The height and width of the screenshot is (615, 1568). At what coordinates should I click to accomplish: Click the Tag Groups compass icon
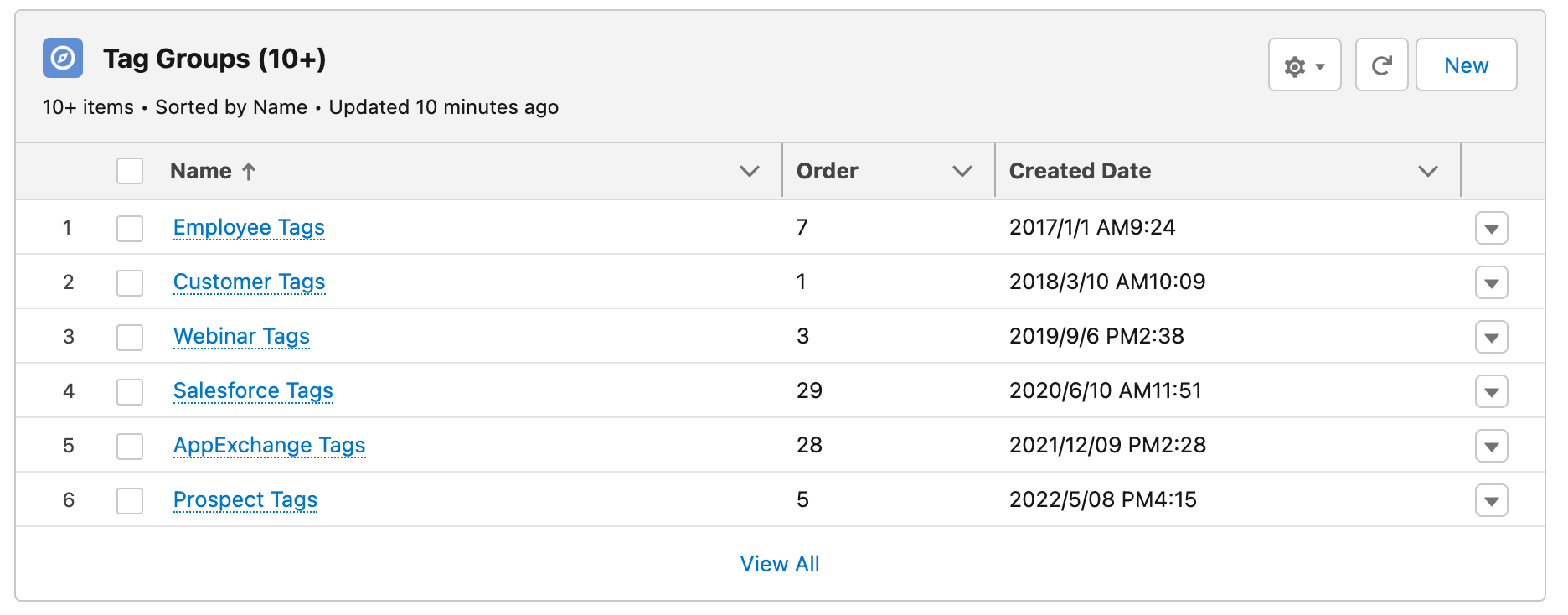63,58
